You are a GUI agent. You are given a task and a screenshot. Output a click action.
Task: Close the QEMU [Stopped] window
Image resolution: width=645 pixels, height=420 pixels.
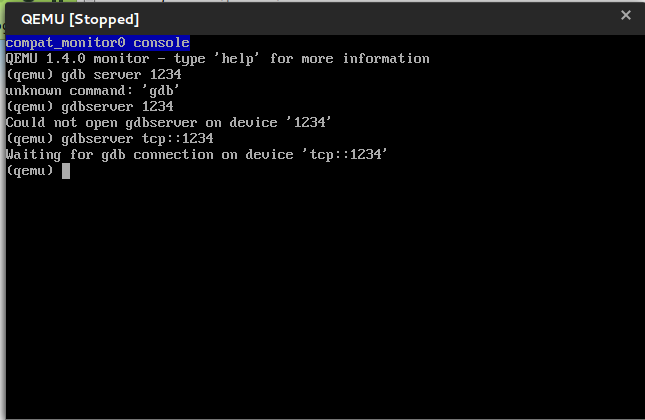click(x=626, y=15)
